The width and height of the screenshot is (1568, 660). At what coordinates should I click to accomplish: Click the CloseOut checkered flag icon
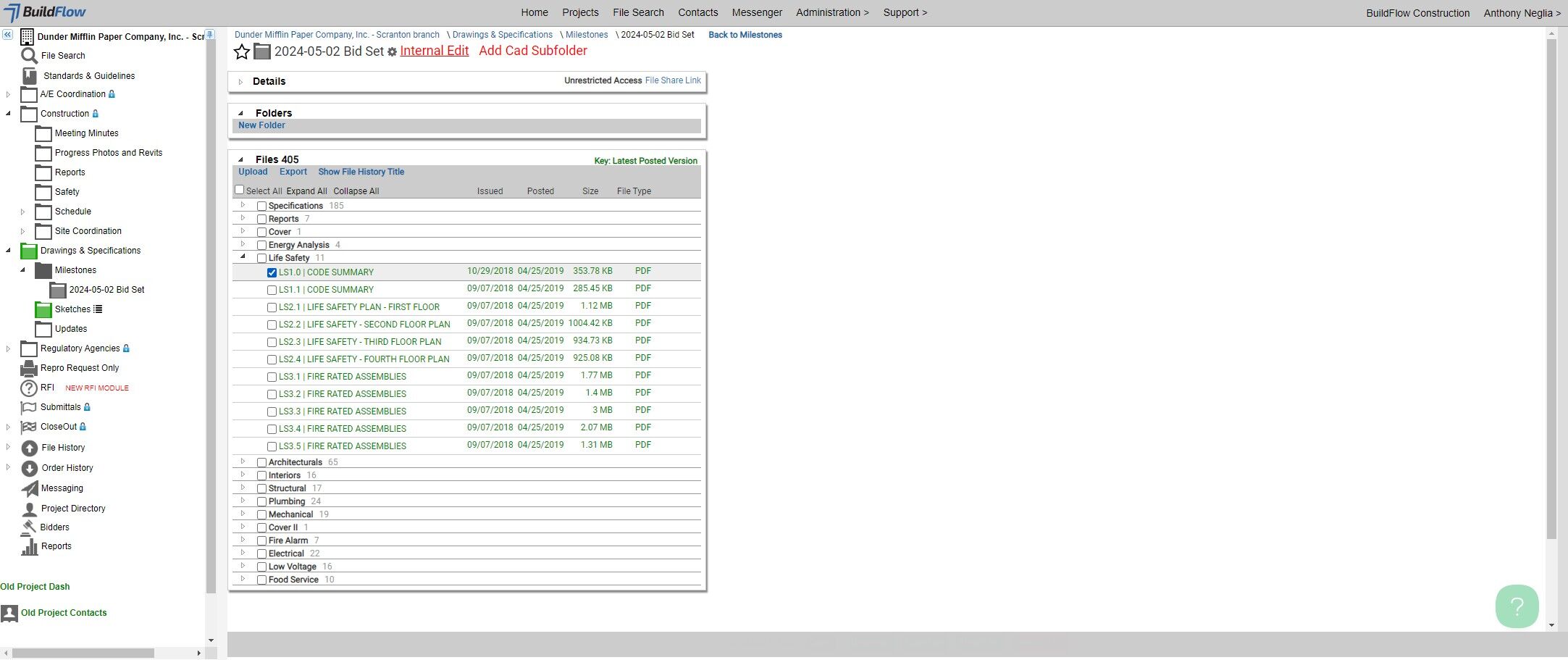pyautogui.click(x=29, y=427)
